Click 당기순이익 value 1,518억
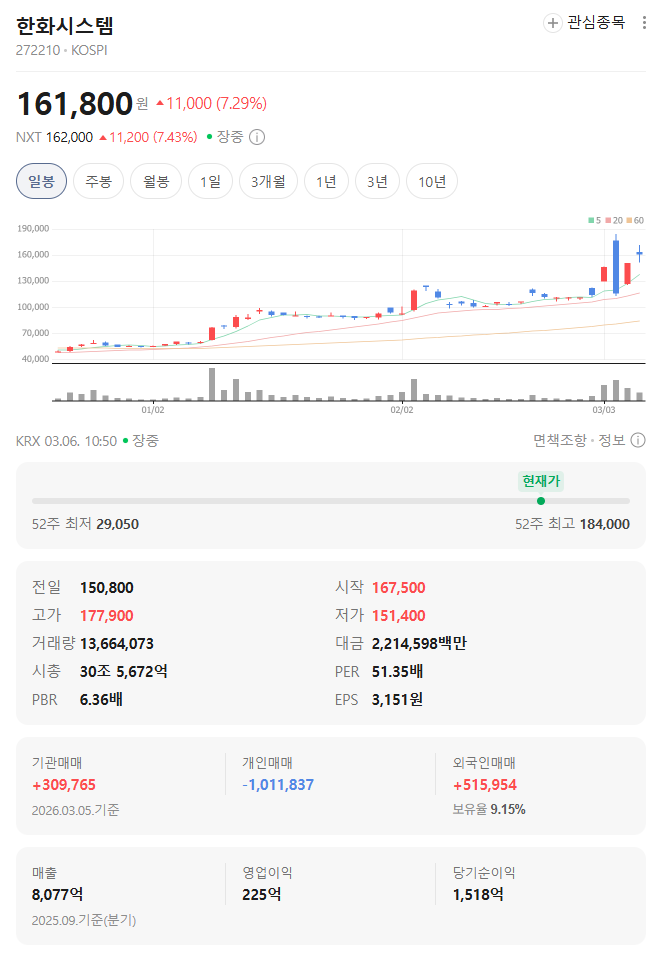660x957 pixels. 478,895
